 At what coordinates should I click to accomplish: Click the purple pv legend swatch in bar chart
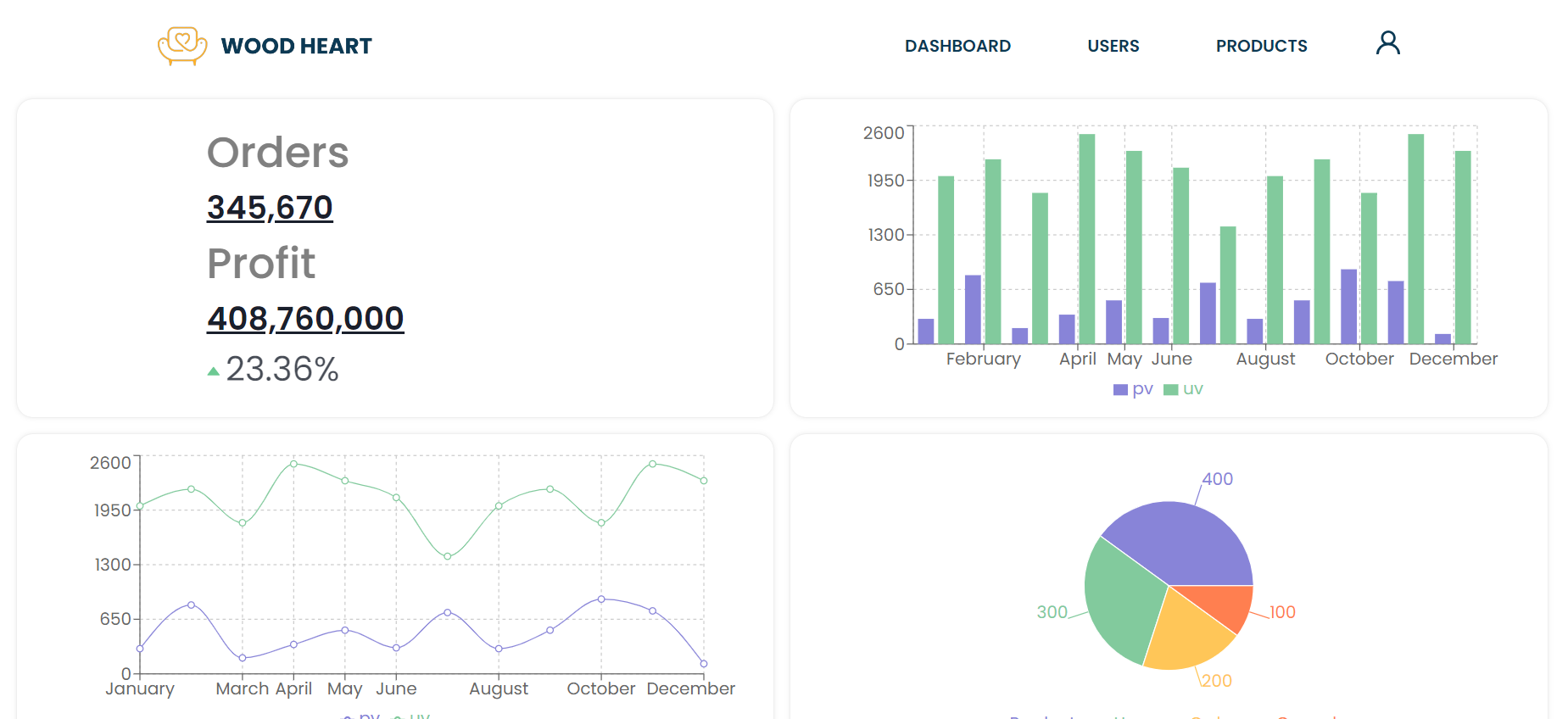(1120, 390)
